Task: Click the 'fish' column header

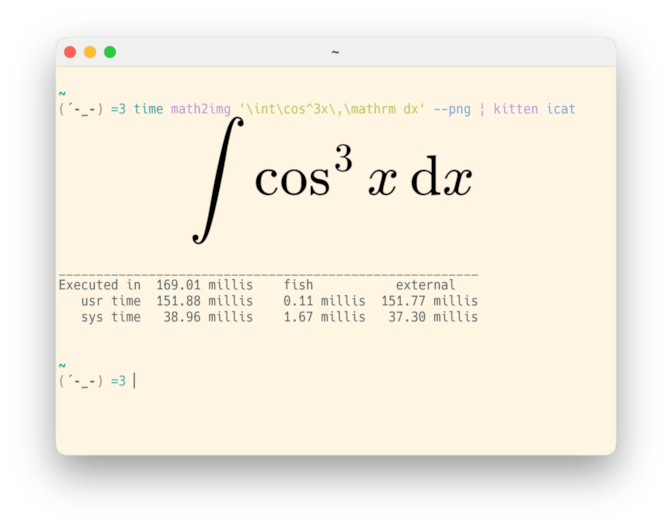Action: pos(298,285)
